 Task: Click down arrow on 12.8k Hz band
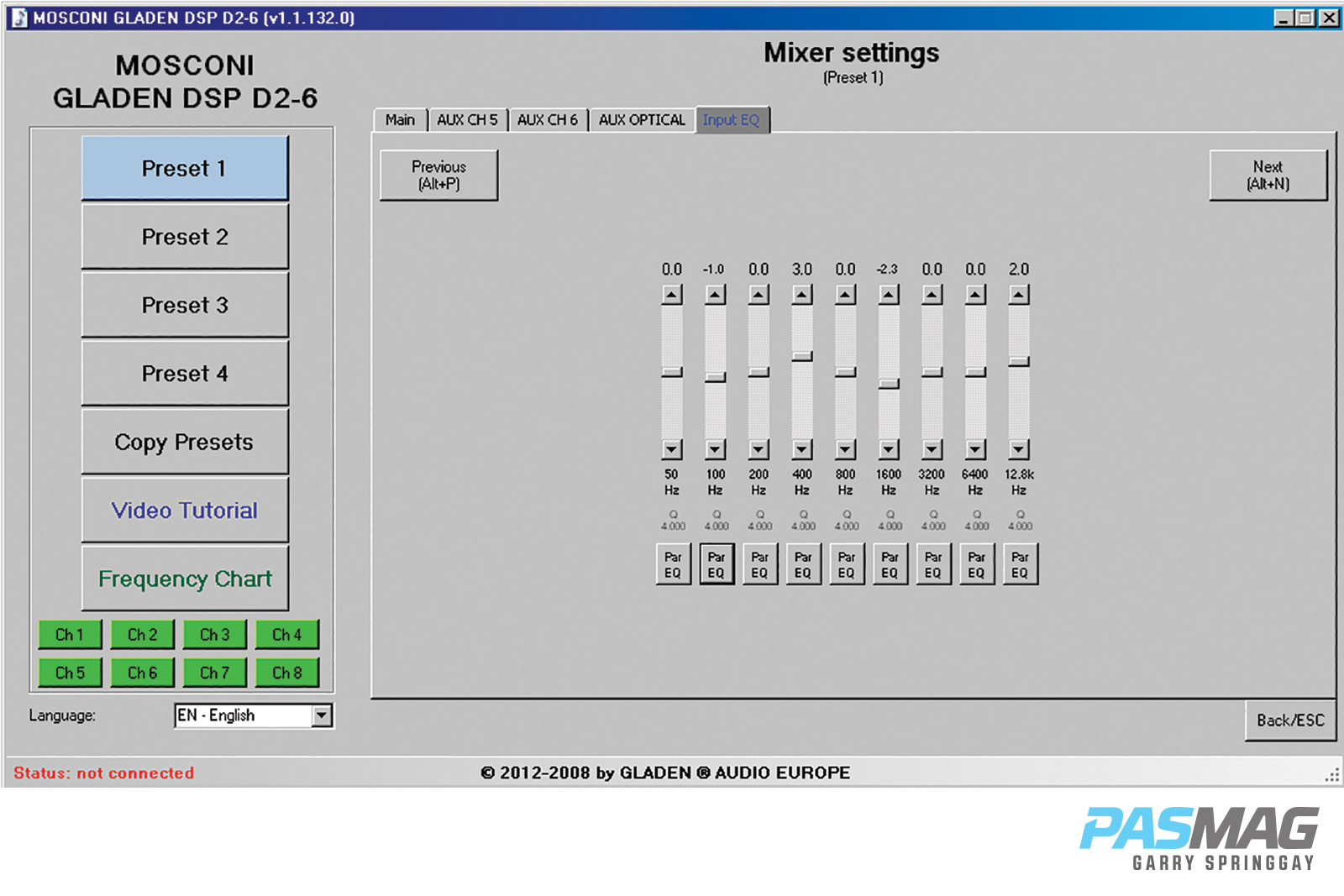(x=1019, y=449)
